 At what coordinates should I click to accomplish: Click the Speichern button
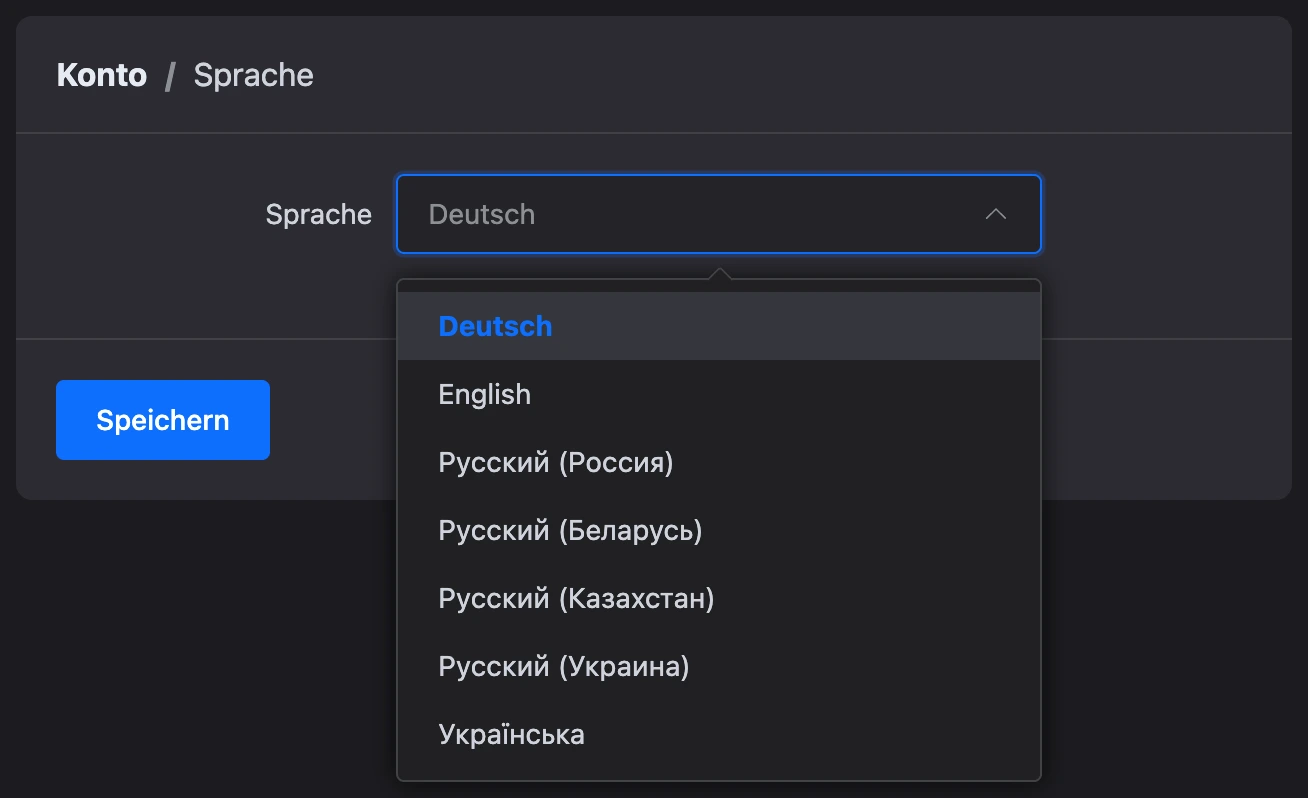[x=163, y=420]
